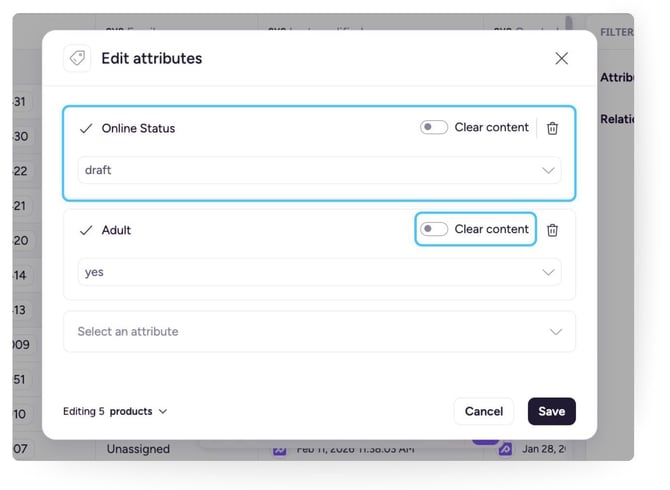
Task: Click the purple icon beside Feb 11 date
Action: tap(279, 450)
